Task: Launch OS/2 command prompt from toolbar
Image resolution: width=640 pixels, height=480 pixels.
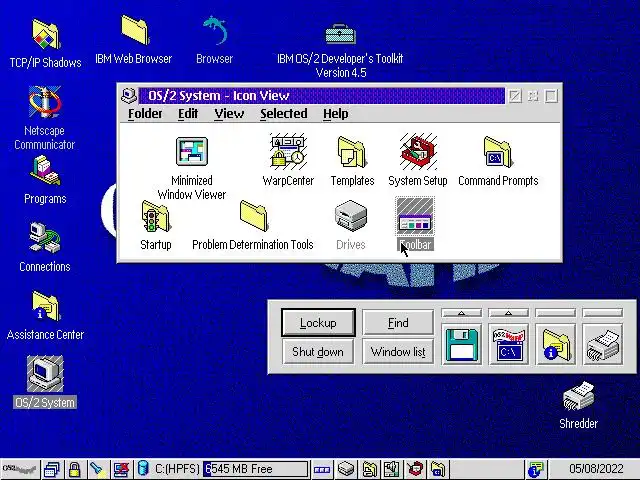Action: [x=509, y=345]
